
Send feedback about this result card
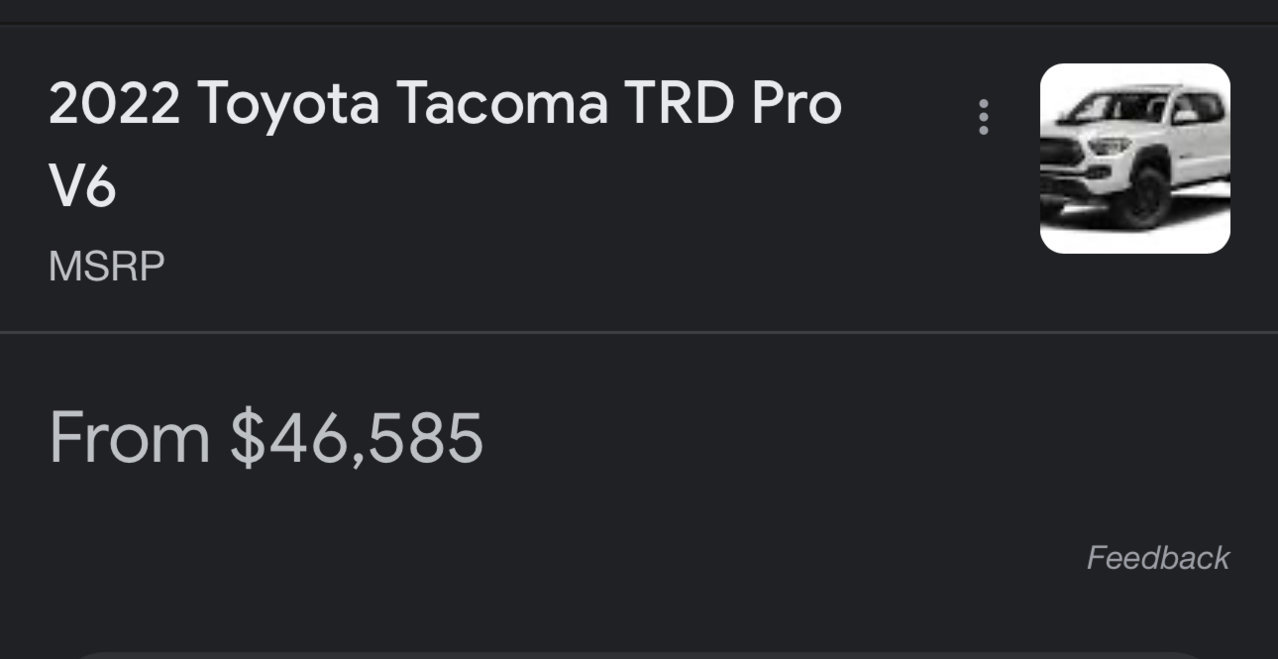click(1158, 557)
